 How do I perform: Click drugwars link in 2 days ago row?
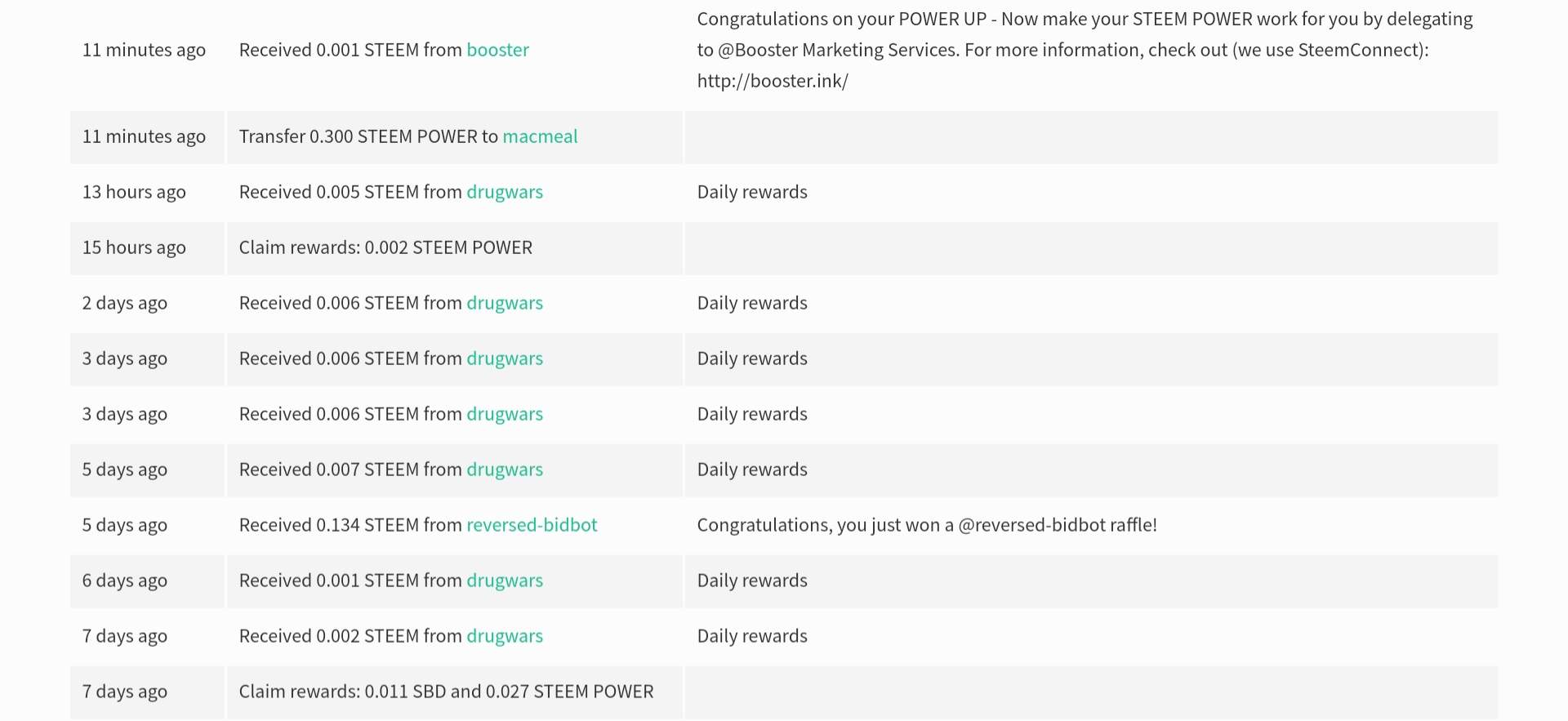click(504, 303)
